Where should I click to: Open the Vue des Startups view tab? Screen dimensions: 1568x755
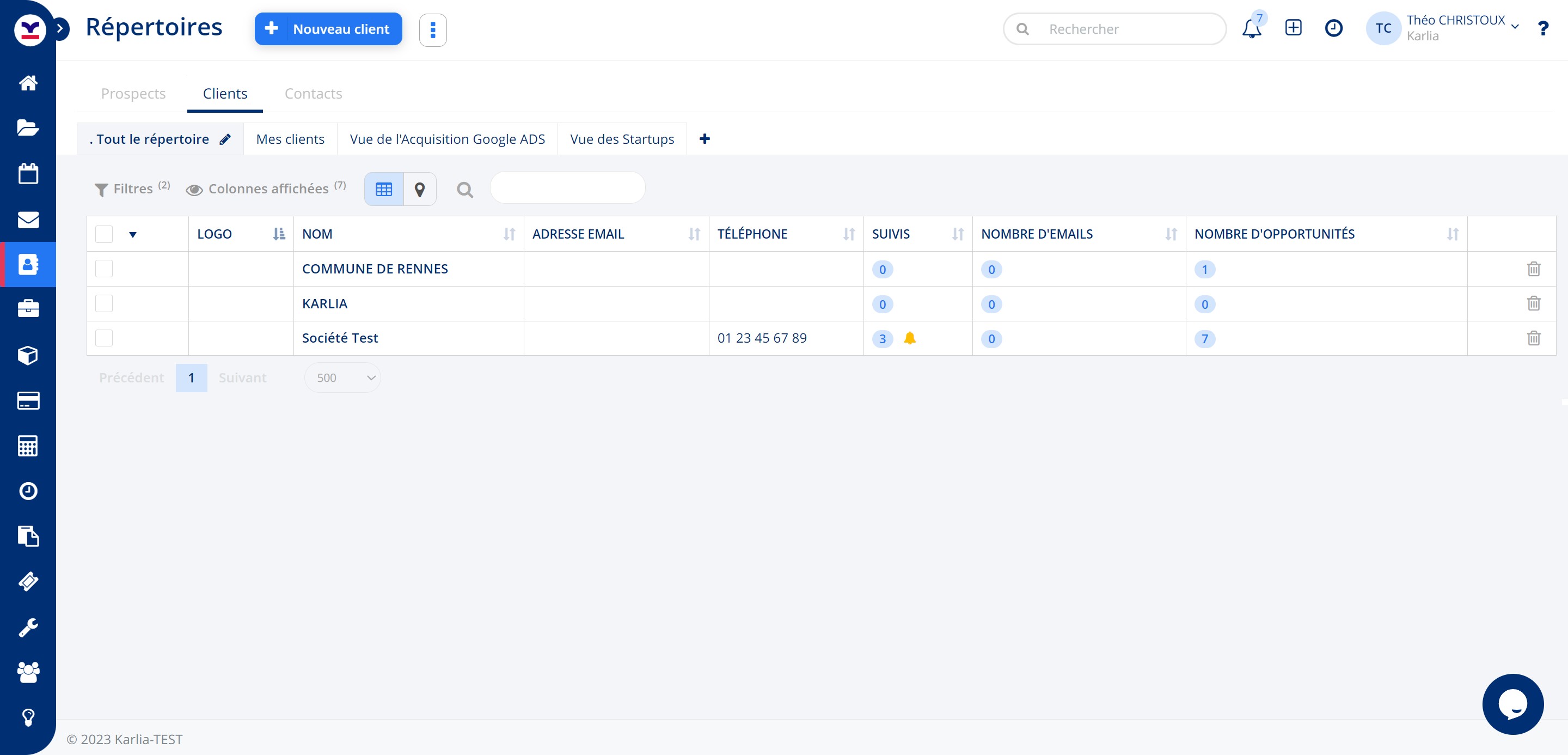[x=621, y=139]
